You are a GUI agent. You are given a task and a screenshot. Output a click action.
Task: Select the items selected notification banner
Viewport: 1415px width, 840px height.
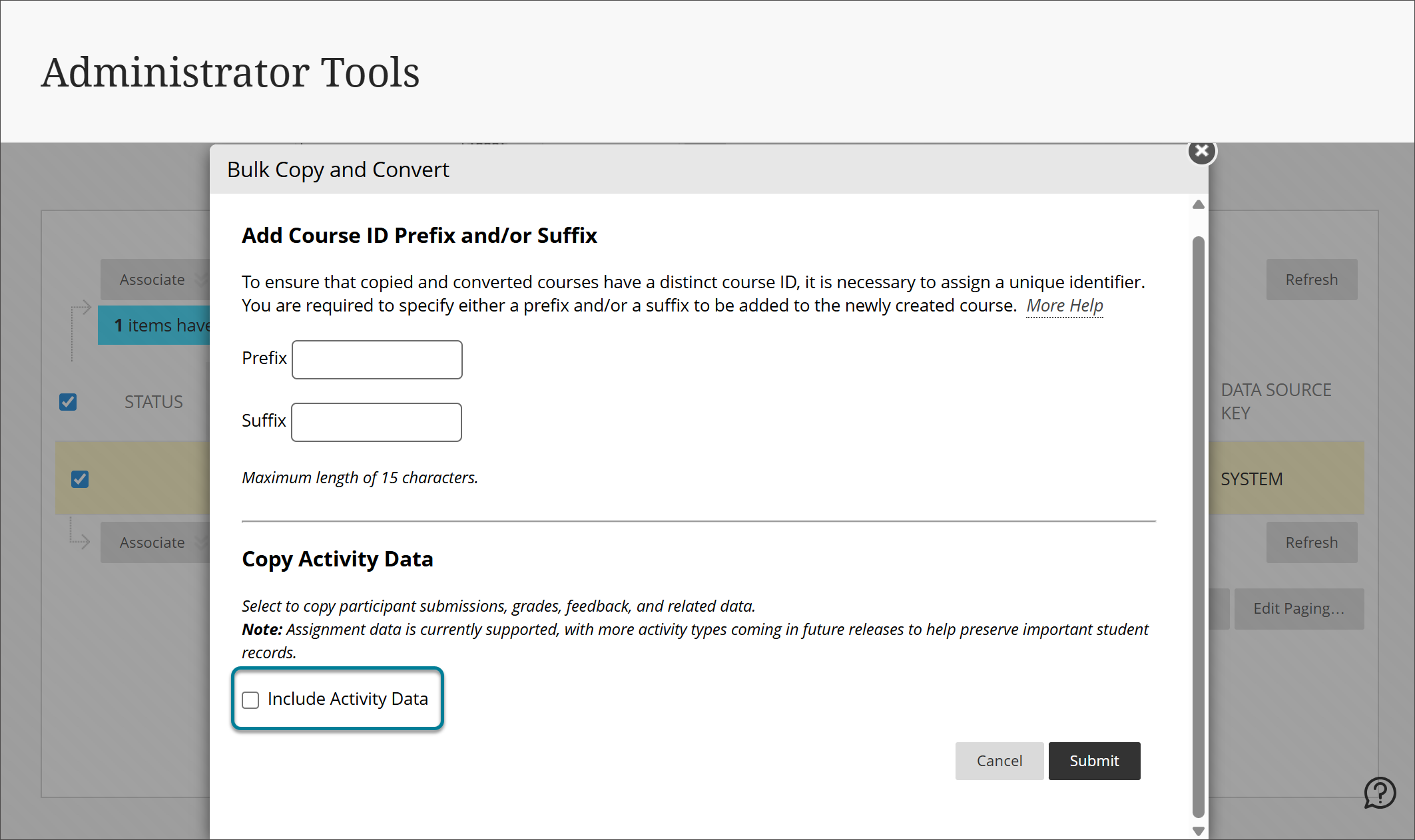tap(160, 325)
